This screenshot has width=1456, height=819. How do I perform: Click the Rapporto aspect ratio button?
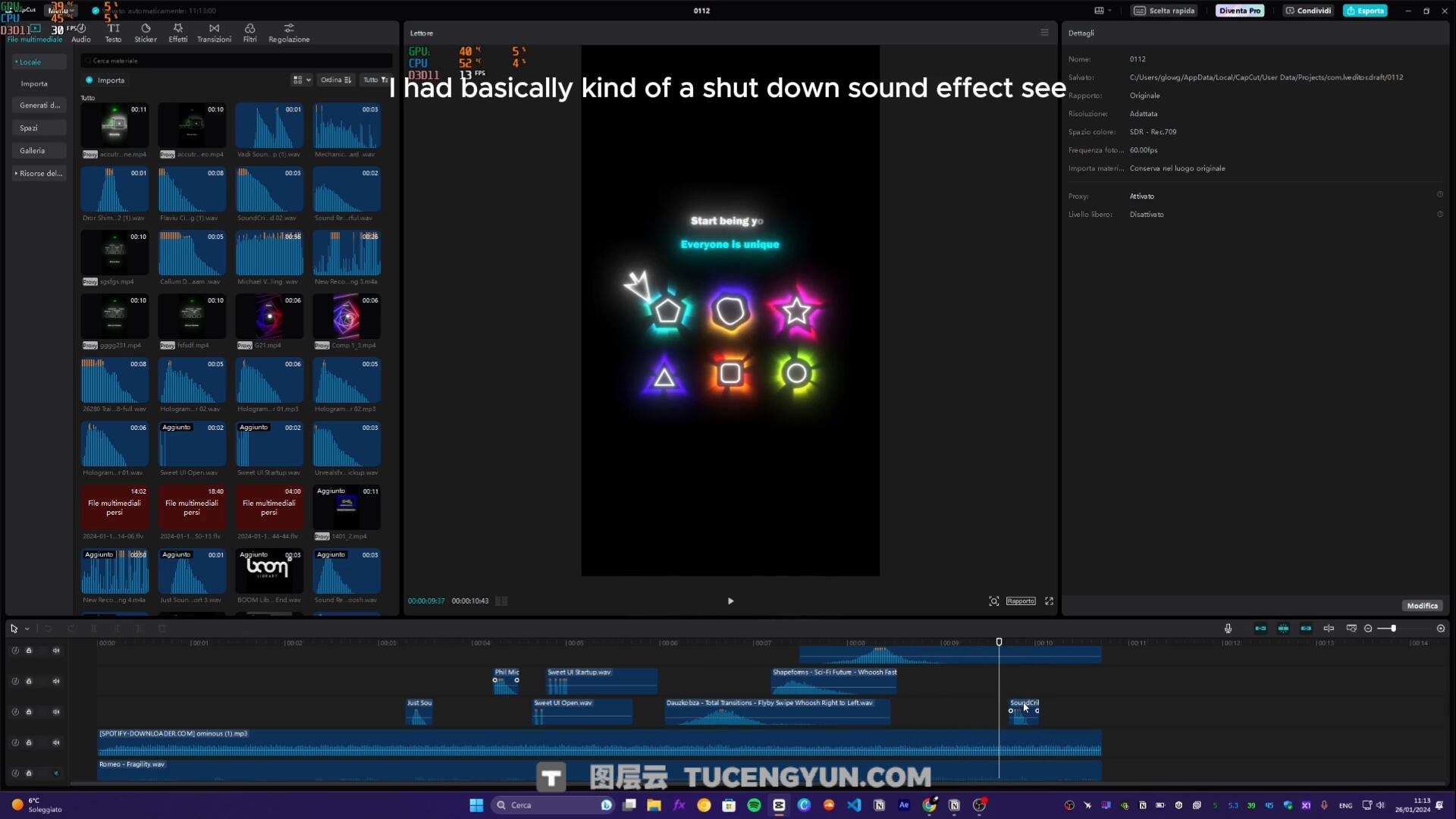pos(1021,601)
